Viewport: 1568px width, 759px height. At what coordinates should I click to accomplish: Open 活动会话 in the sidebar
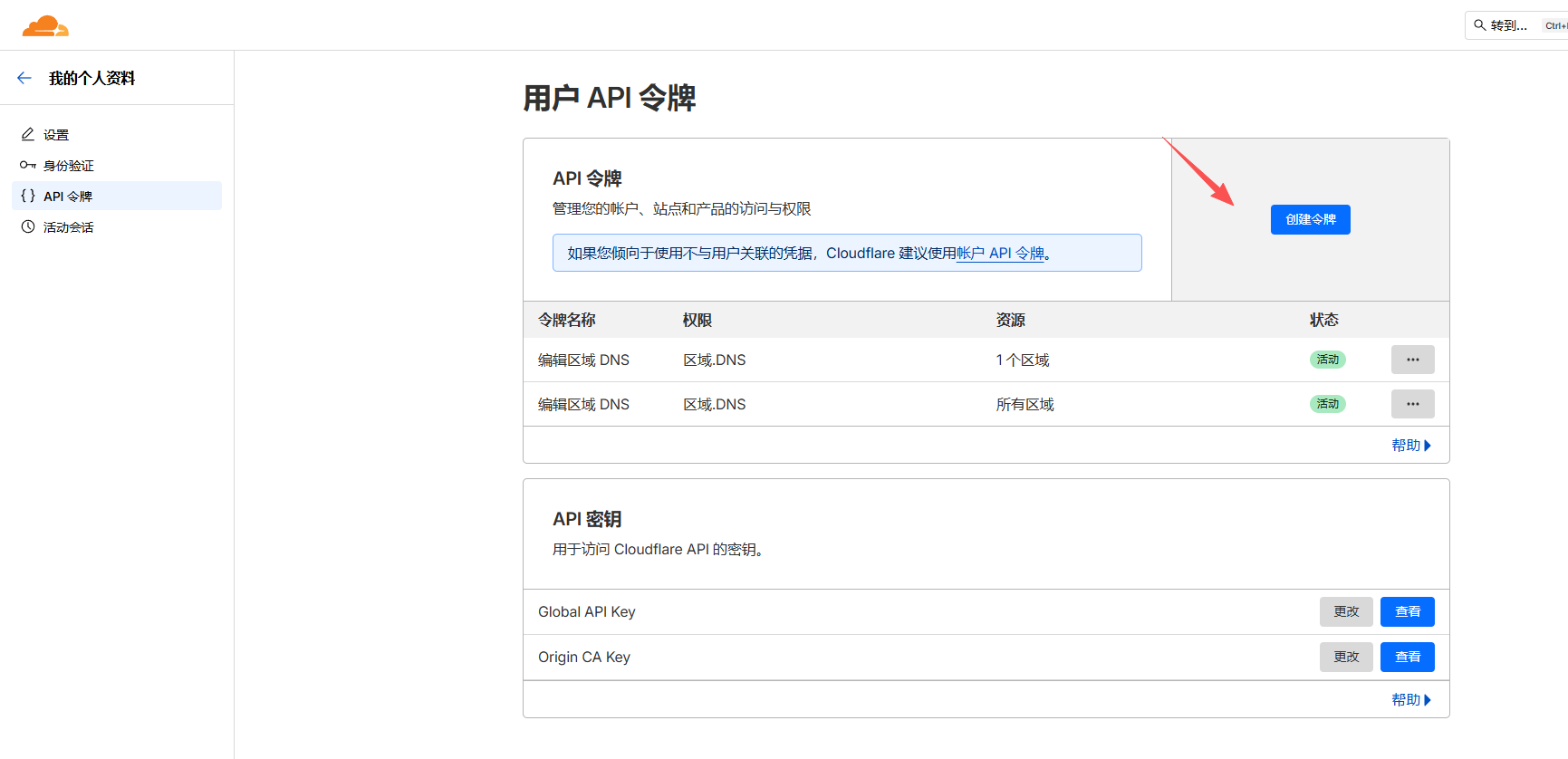tap(117, 226)
